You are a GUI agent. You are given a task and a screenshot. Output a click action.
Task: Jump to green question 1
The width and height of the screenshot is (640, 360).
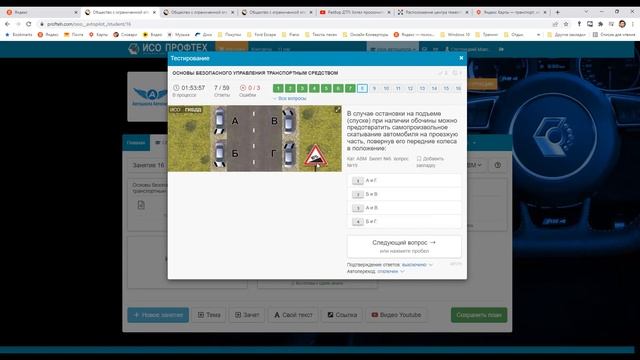(278, 88)
